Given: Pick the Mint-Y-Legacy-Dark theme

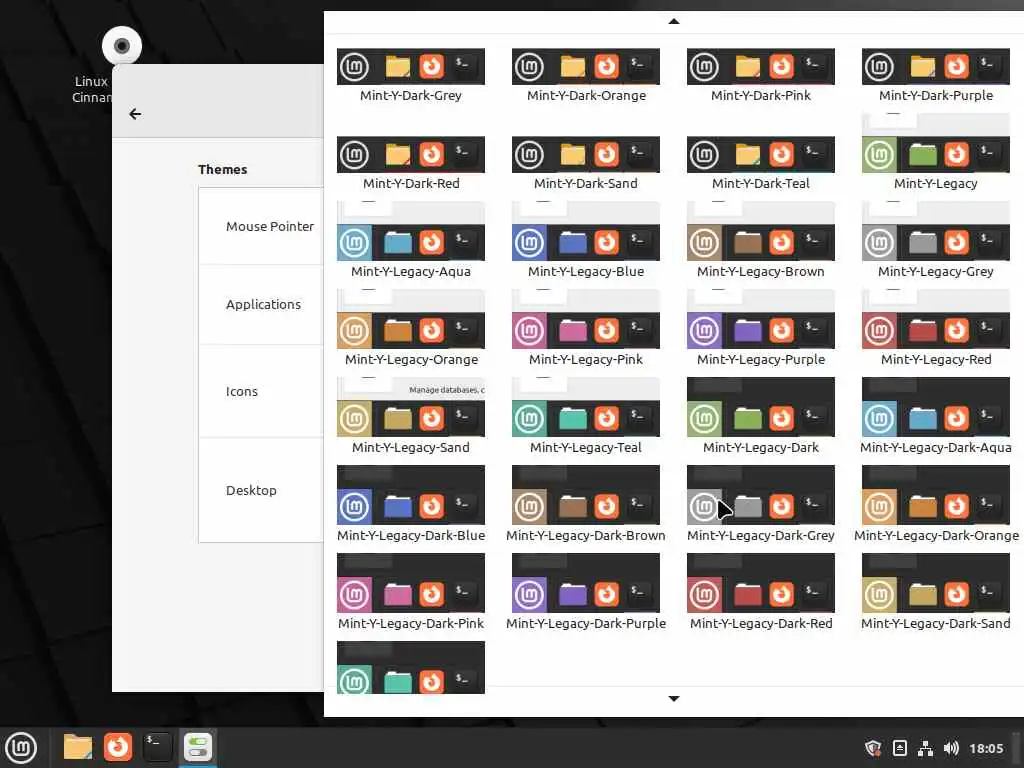Looking at the screenshot, I should (x=761, y=408).
